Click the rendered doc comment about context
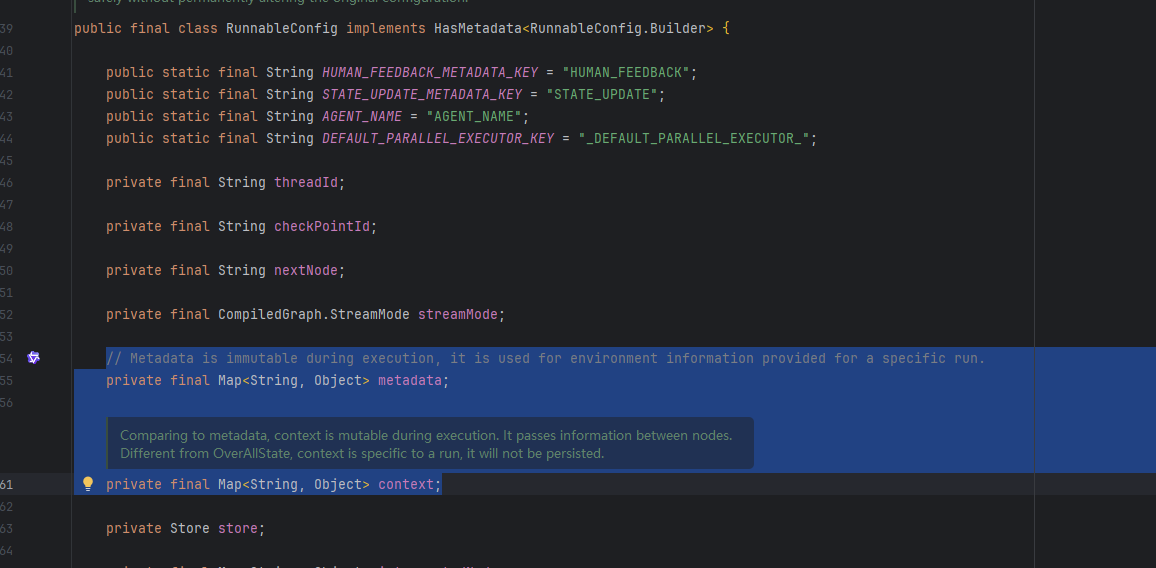This screenshot has width=1156, height=568. point(431,443)
